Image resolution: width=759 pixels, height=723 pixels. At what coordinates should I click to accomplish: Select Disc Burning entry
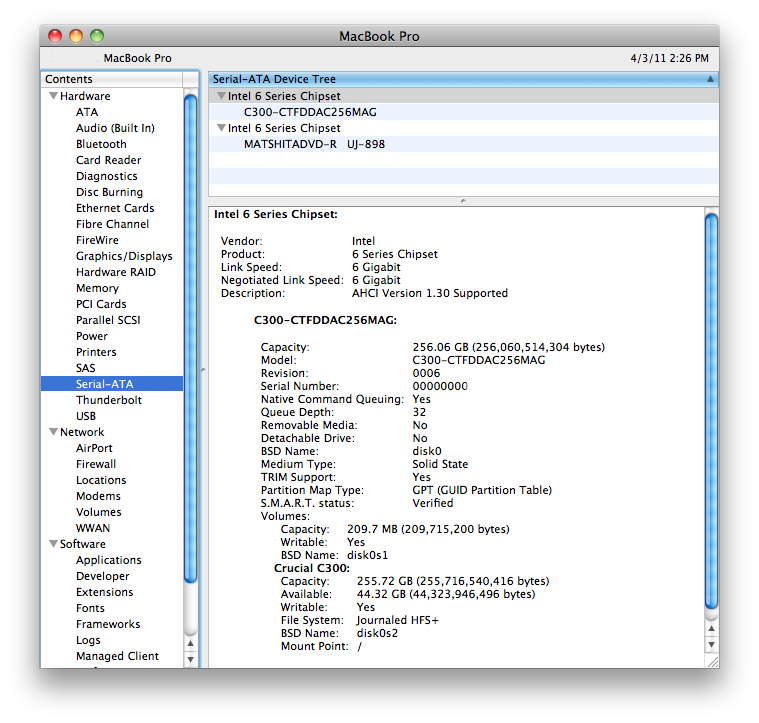[x=109, y=192]
